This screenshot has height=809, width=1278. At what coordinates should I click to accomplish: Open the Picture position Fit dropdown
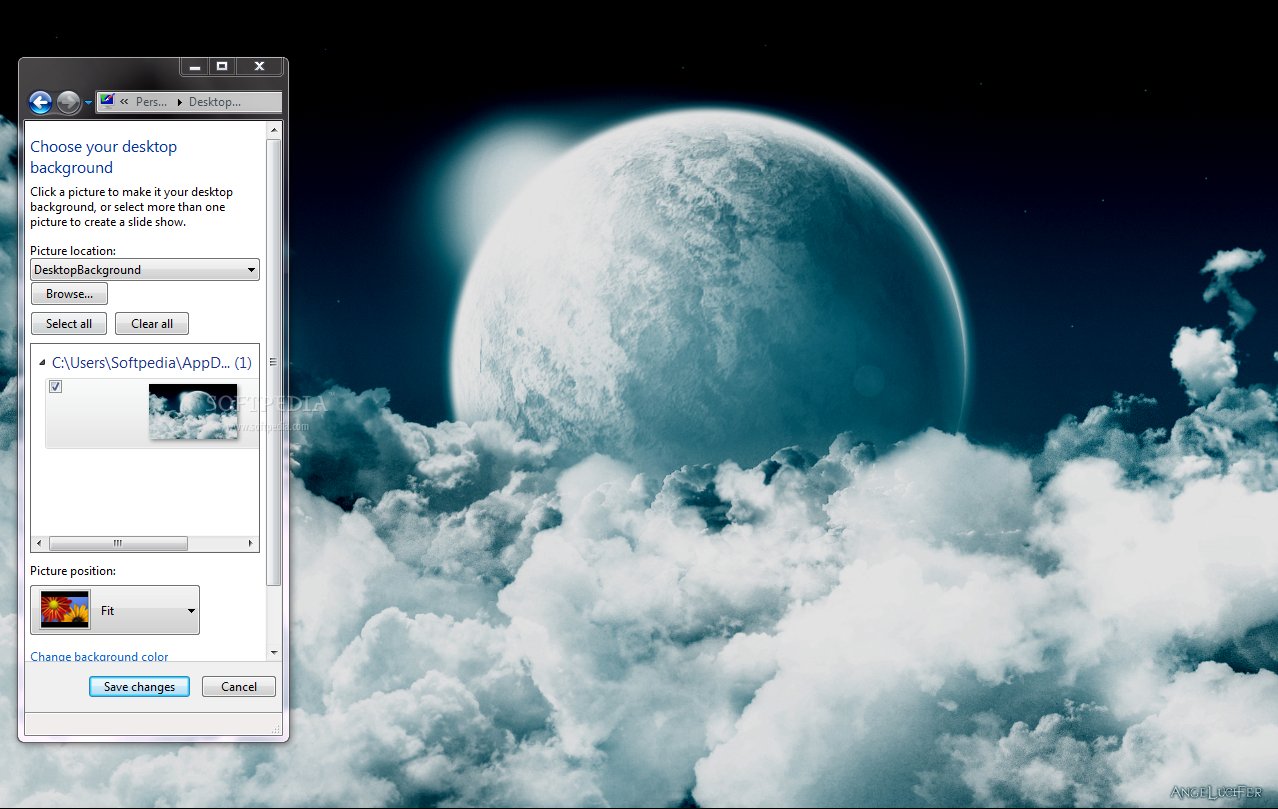pyautogui.click(x=115, y=610)
